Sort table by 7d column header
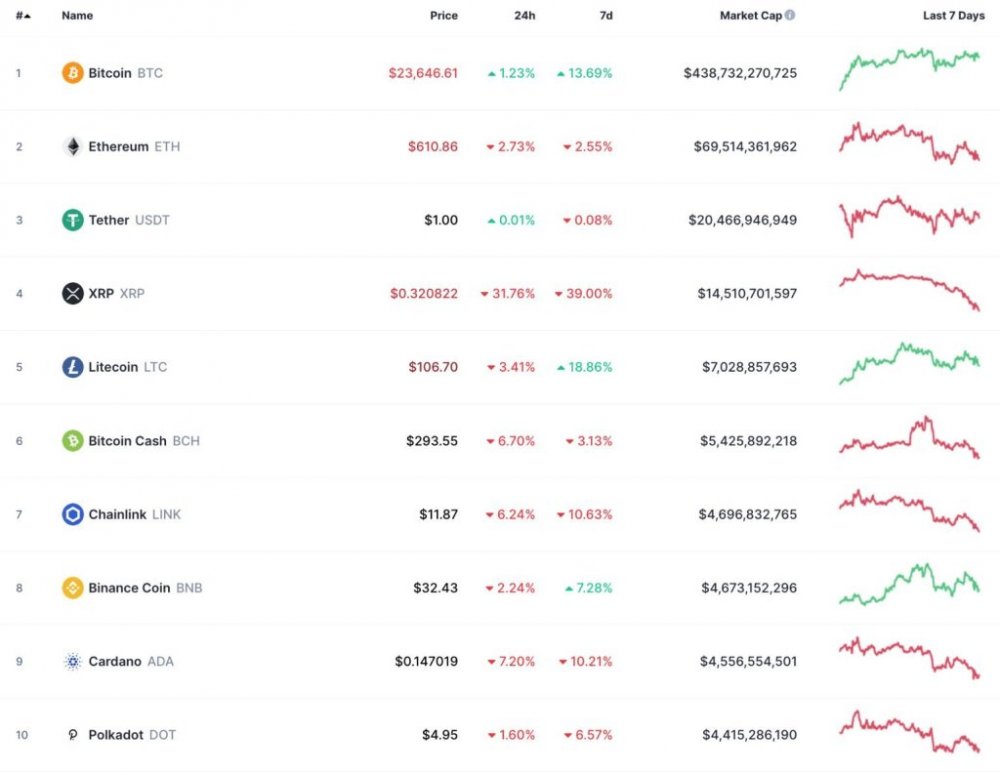The width and height of the screenshot is (1000, 773). (x=604, y=16)
